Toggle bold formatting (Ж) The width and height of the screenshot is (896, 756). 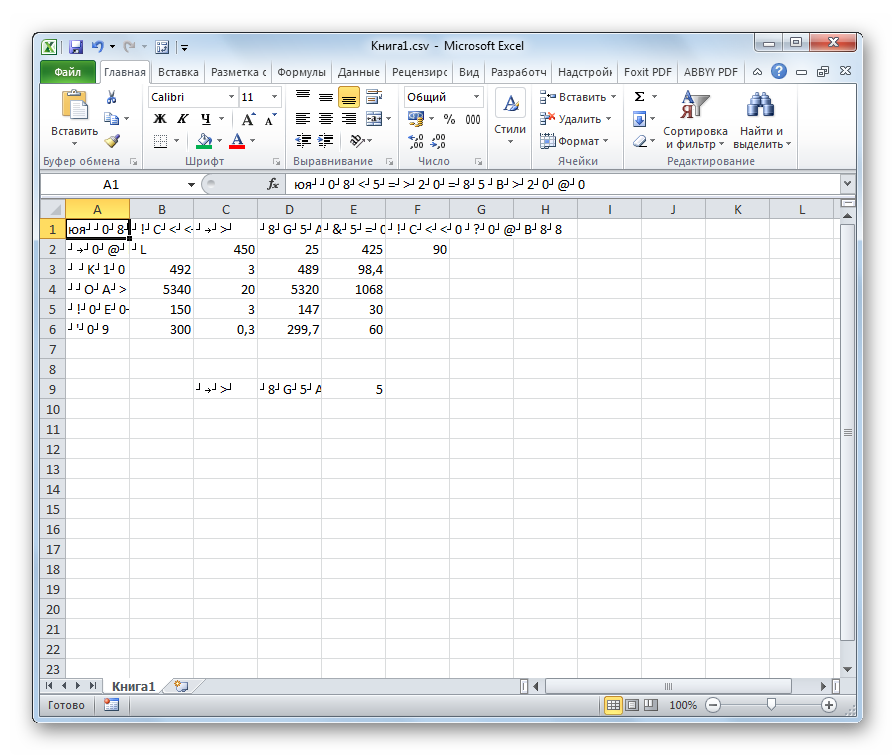pyautogui.click(x=159, y=119)
